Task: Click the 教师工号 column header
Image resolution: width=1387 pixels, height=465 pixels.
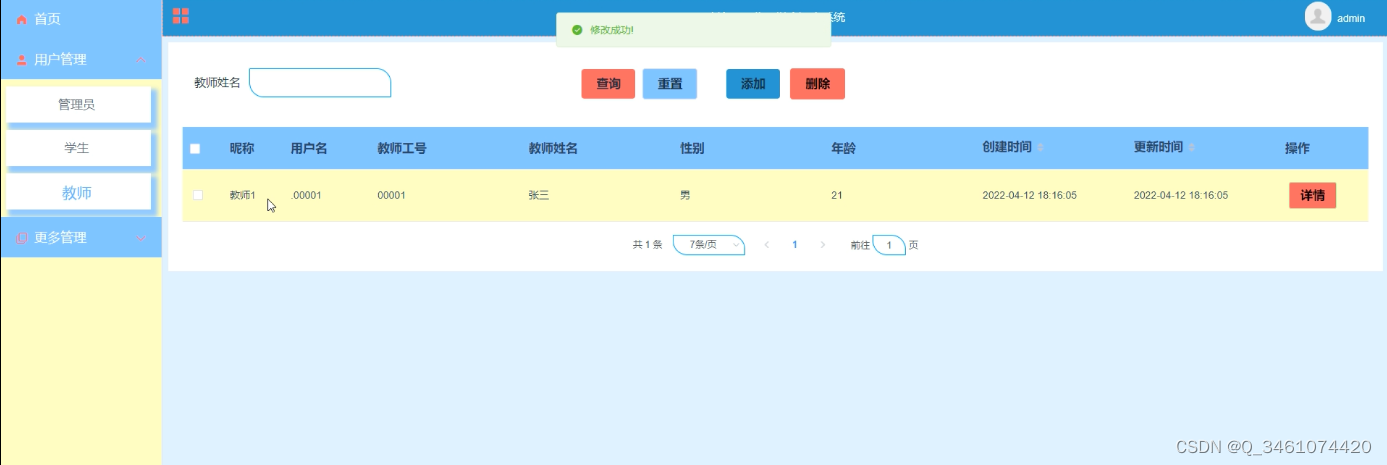Action: (402, 148)
